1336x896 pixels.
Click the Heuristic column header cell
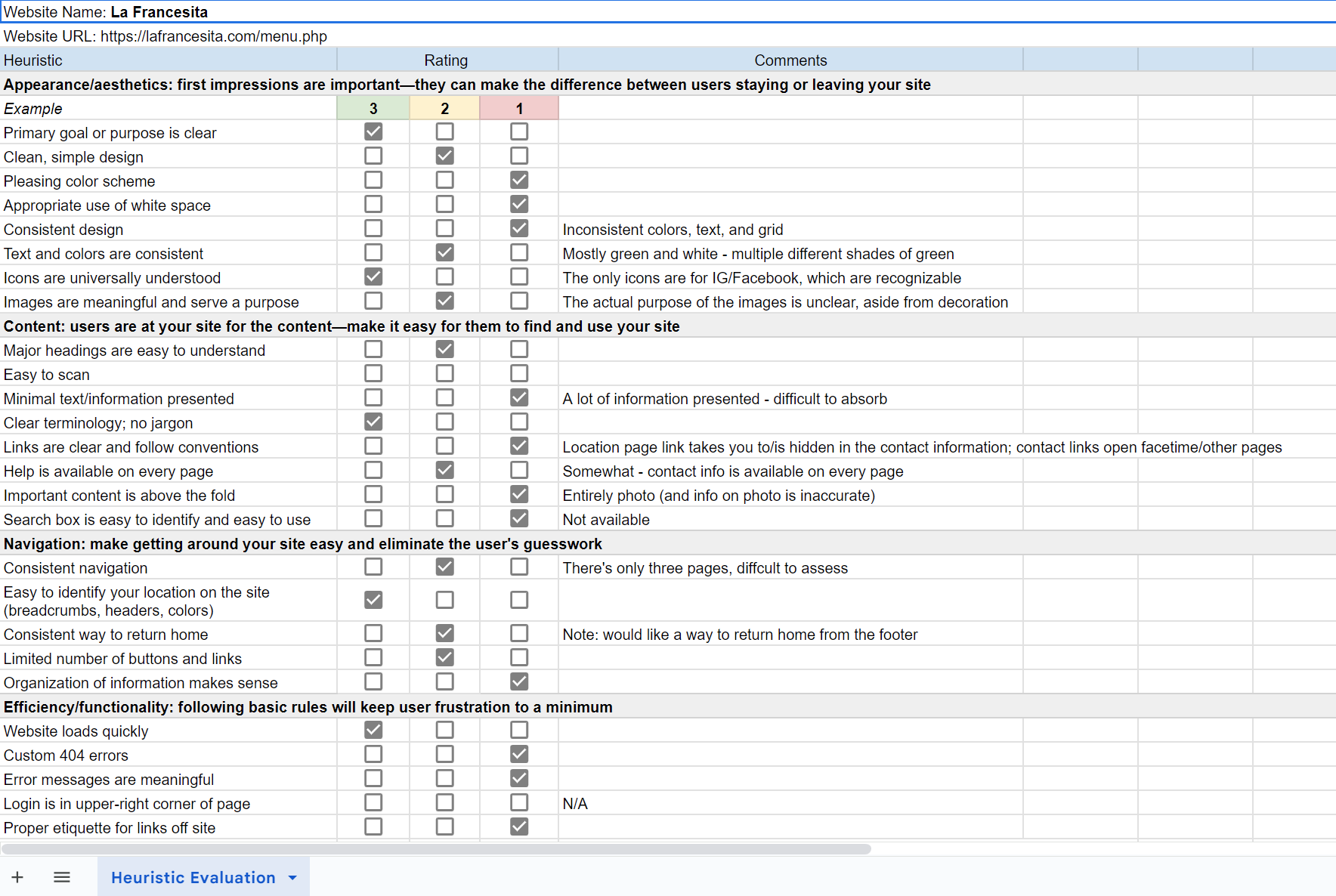pos(169,60)
